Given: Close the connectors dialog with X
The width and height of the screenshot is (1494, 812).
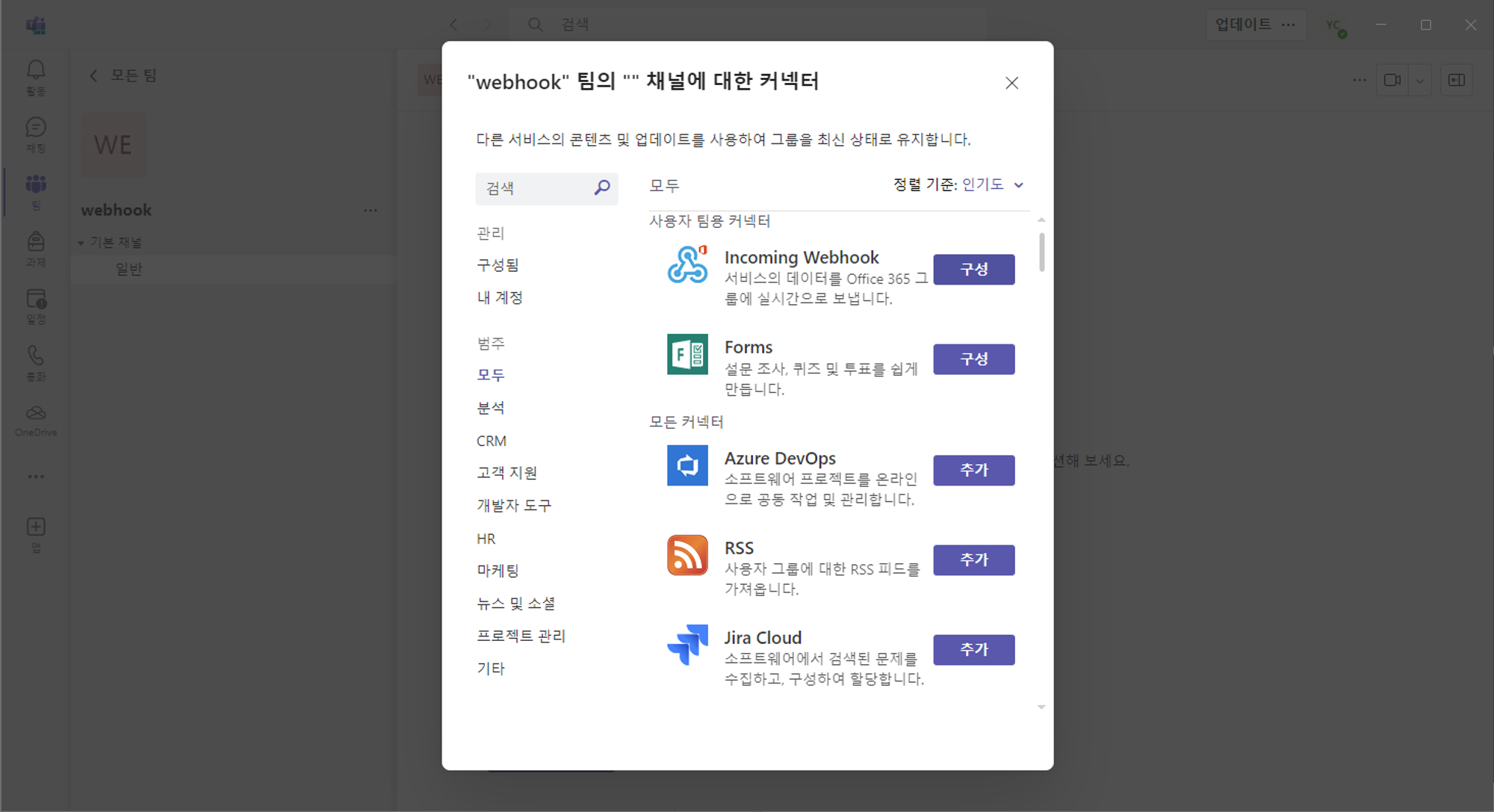Looking at the screenshot, I should point(1011,83).
